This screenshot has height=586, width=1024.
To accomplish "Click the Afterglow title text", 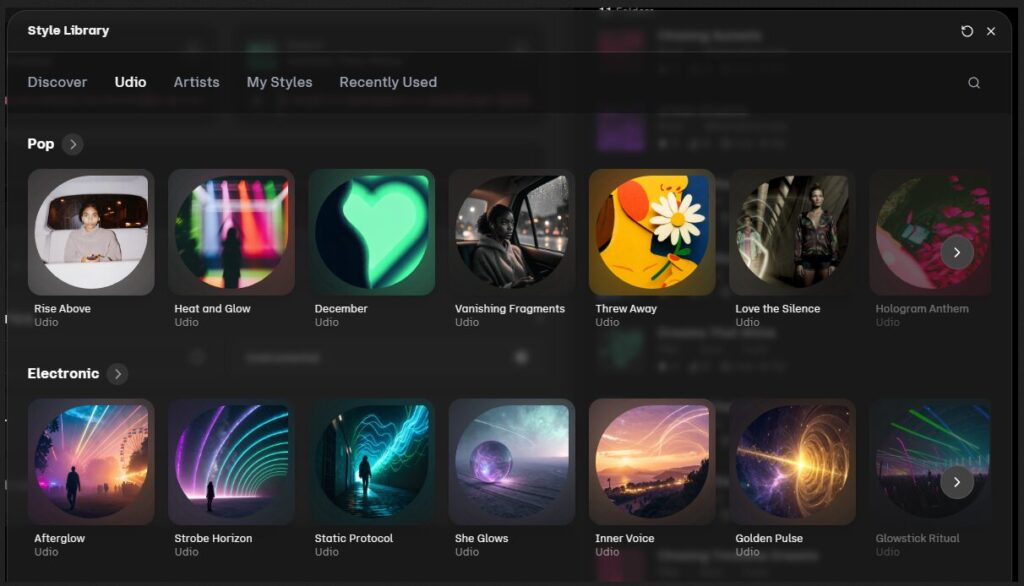I will 59,538.
